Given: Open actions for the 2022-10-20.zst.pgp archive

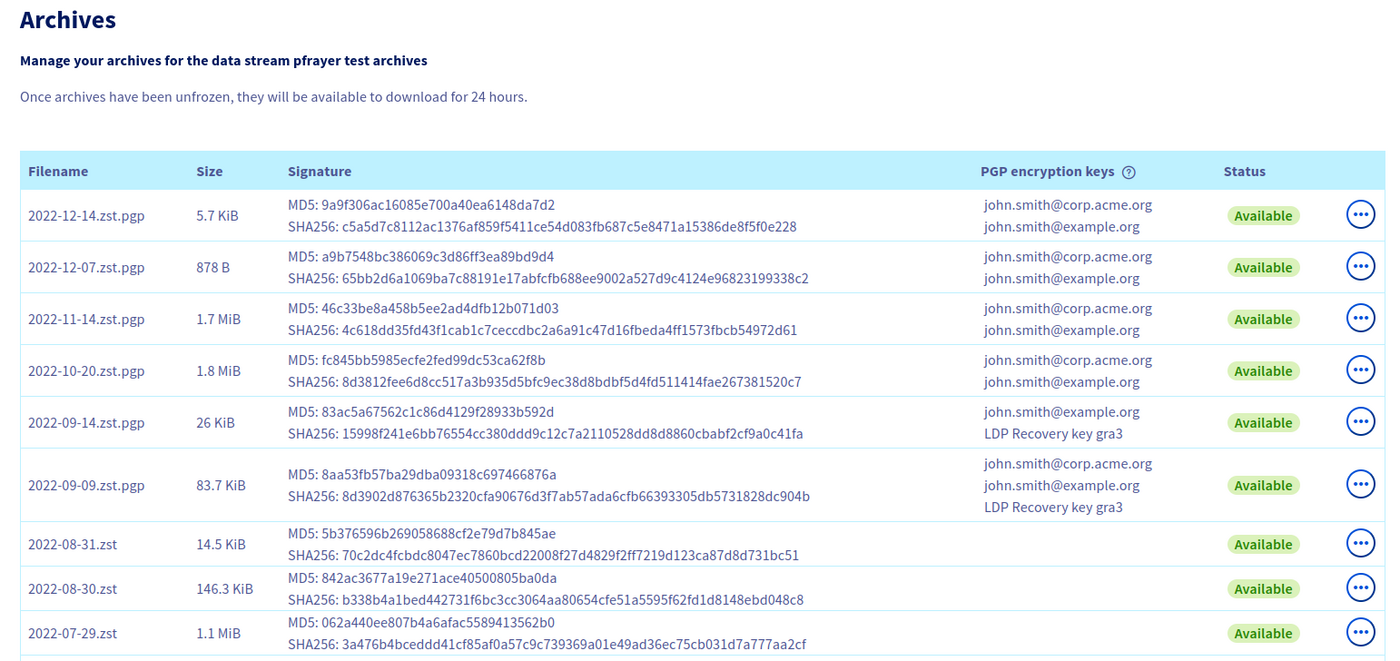Looking at the screenshot, I should (x=1361, y=369).
